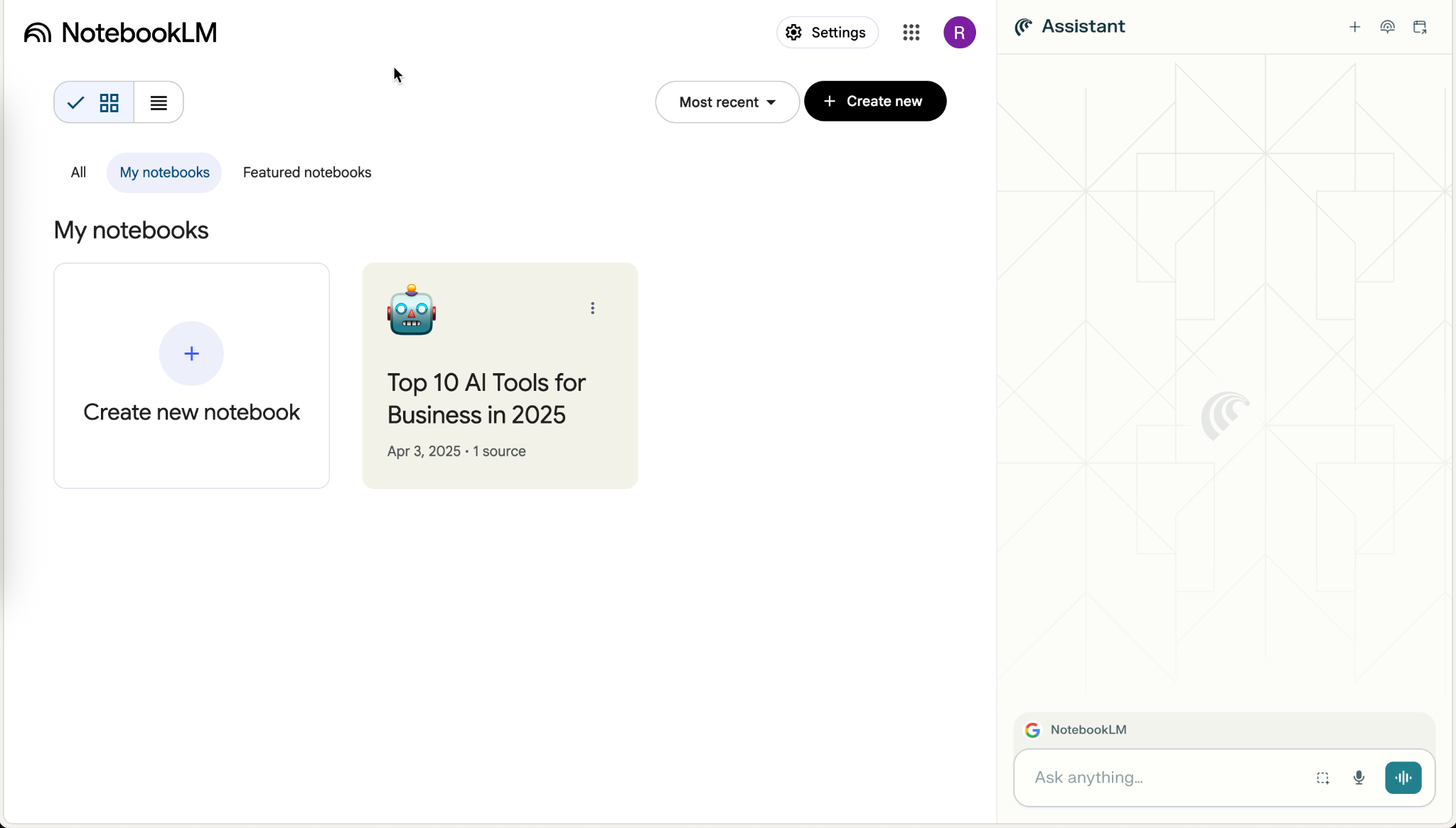Click the My notebooks heading

point(131,230)
